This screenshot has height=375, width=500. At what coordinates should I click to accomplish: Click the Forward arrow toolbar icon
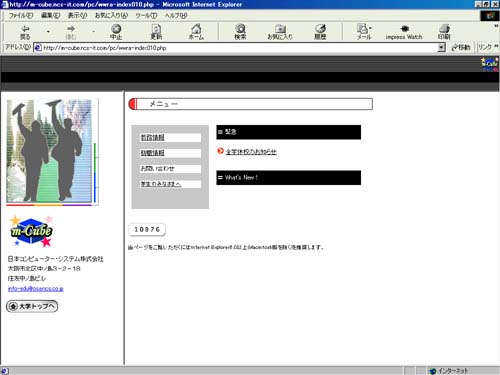[x=71, y=32]
